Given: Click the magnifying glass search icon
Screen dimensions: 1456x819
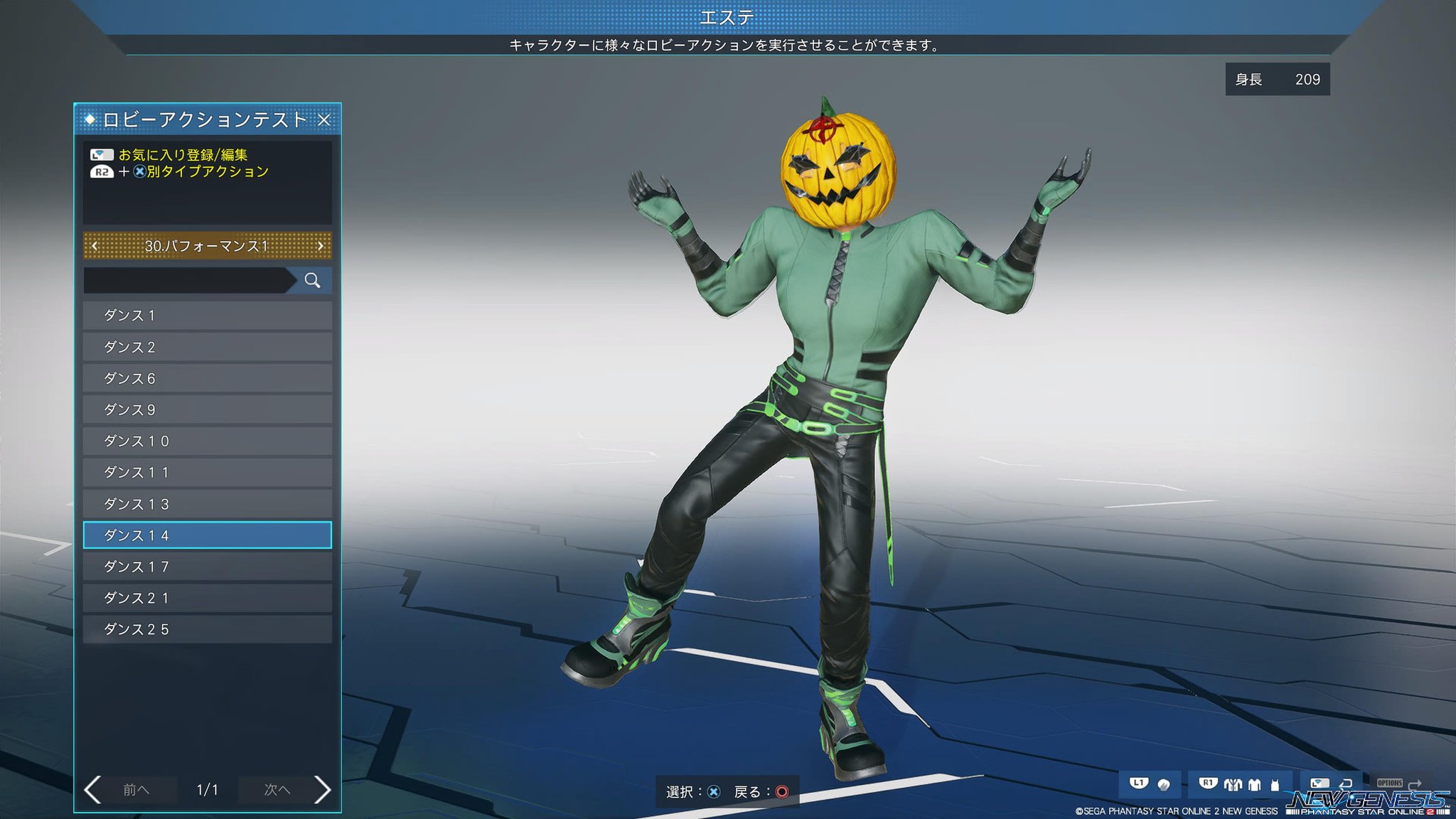Looking at the screenshot, I should click(x=312, y=280).
